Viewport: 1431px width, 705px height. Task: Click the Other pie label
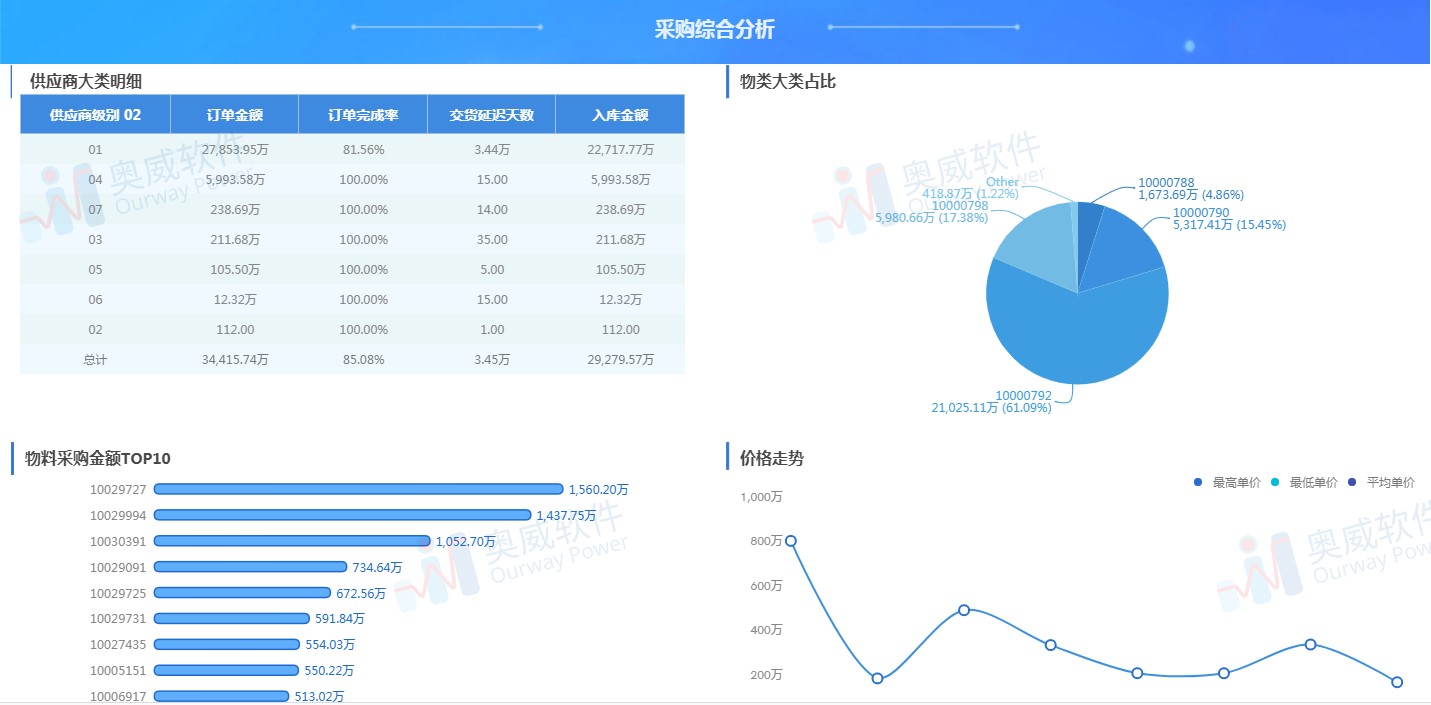click(1002, 182)
